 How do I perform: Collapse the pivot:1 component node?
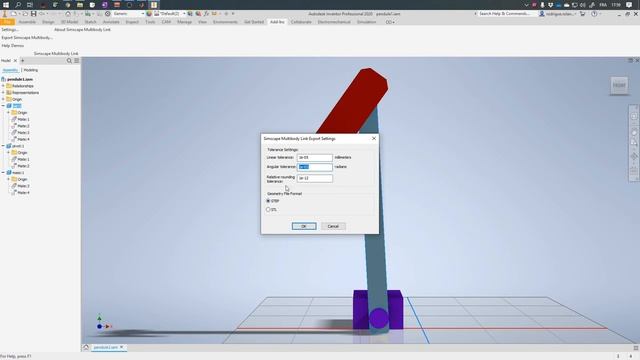point(3,146)
